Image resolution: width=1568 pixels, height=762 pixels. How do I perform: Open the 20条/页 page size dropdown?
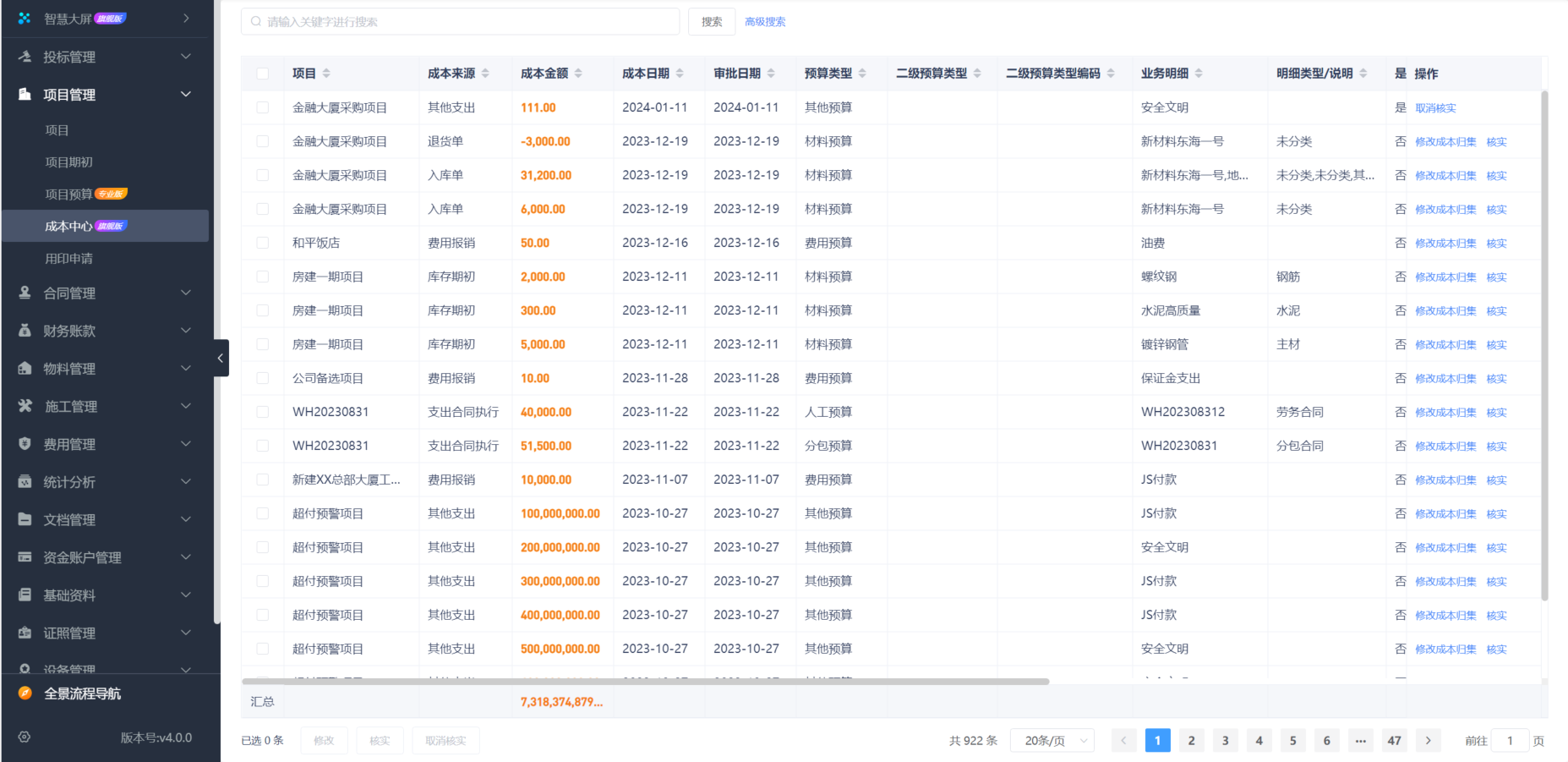pyautogui.click(x=1052, y=740)
